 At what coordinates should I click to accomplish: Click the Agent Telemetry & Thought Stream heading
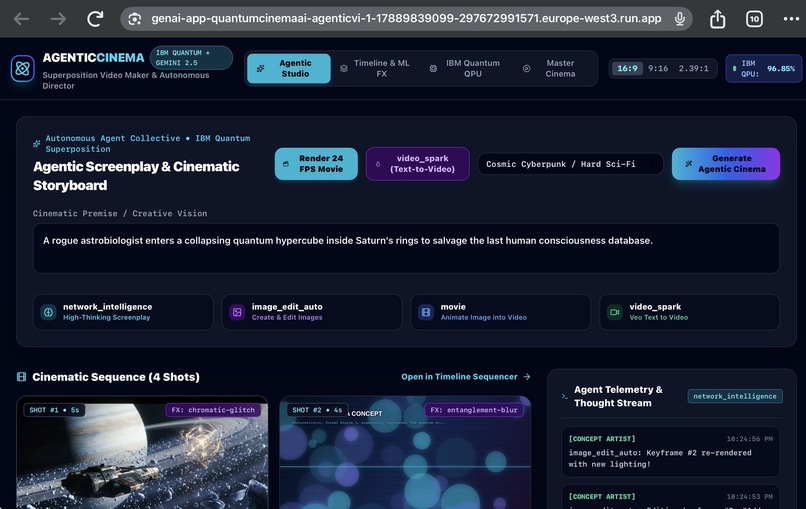(618, 396)
